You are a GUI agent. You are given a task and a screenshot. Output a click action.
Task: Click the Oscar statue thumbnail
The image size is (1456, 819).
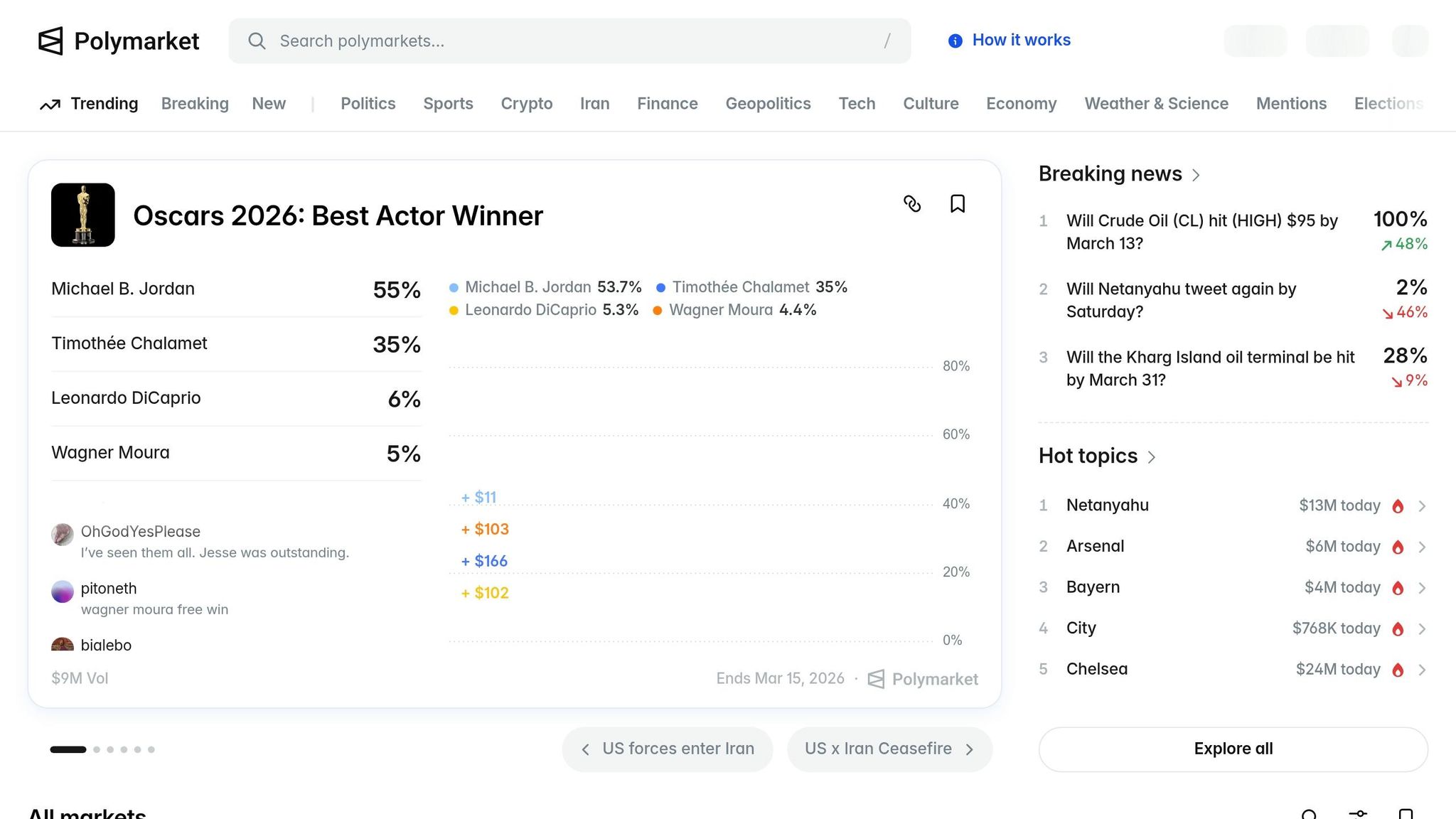(83, 215)
